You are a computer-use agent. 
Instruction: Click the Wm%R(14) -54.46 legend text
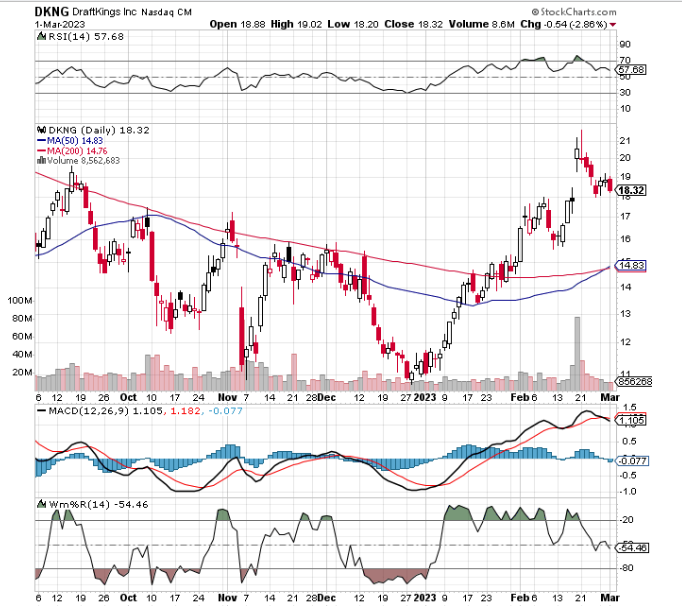tap(98, 505)
